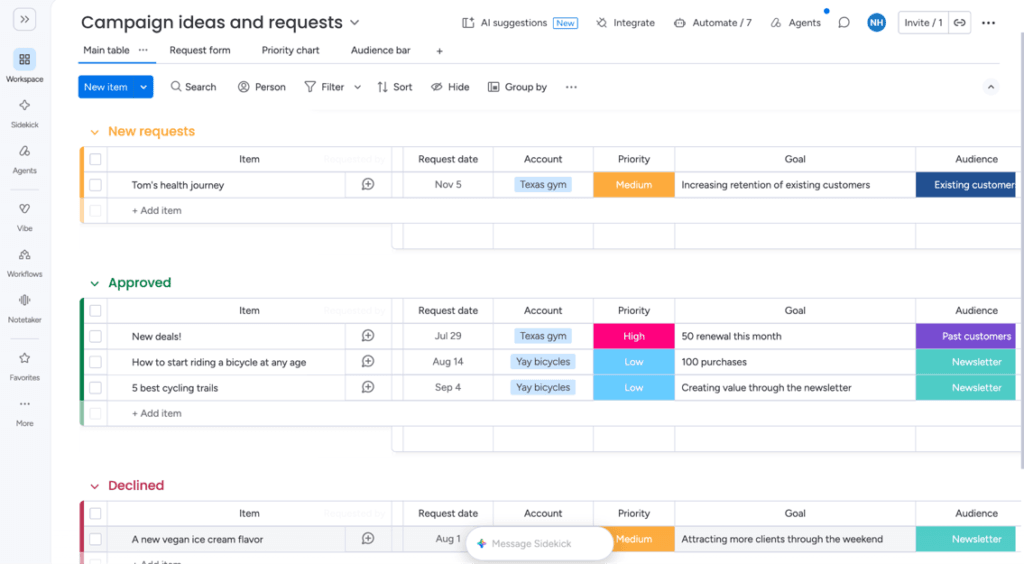Tick checkbox for How to start riding a bicycle
The width and height of the screenshot is (1024, 564).
tap(95, 362)
